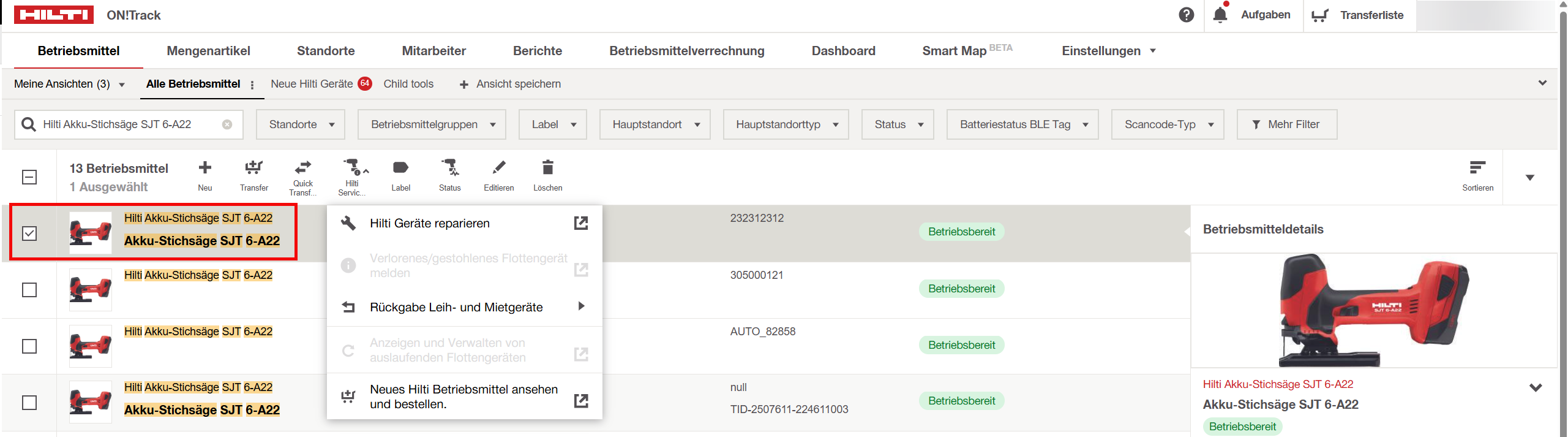Open the help question mark icon

[1186, 15]
